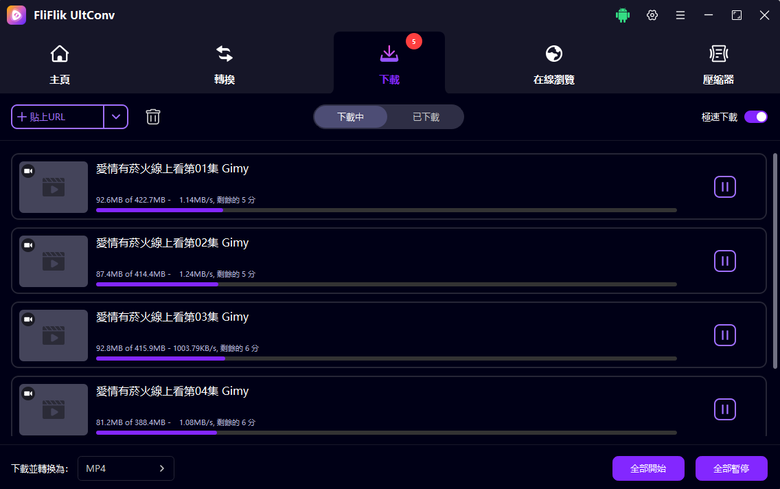Click the trash delete icon
Viewport: 780px width, 489px height.
153,117
